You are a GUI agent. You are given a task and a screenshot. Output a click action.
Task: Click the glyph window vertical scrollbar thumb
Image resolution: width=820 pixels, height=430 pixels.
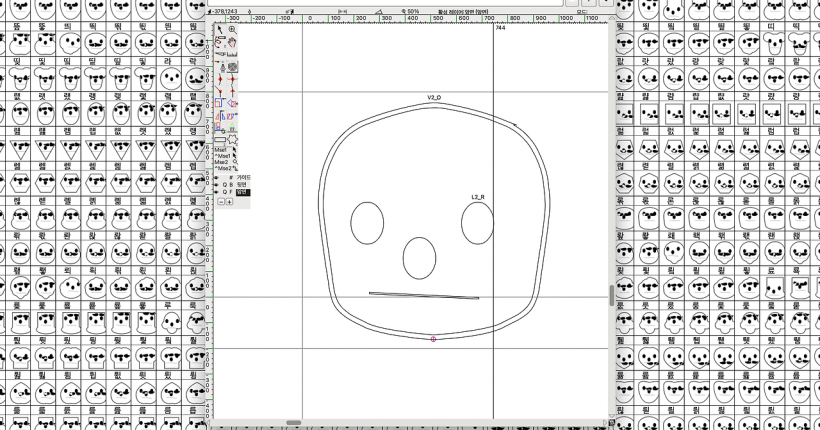click(x=611, y=296)
